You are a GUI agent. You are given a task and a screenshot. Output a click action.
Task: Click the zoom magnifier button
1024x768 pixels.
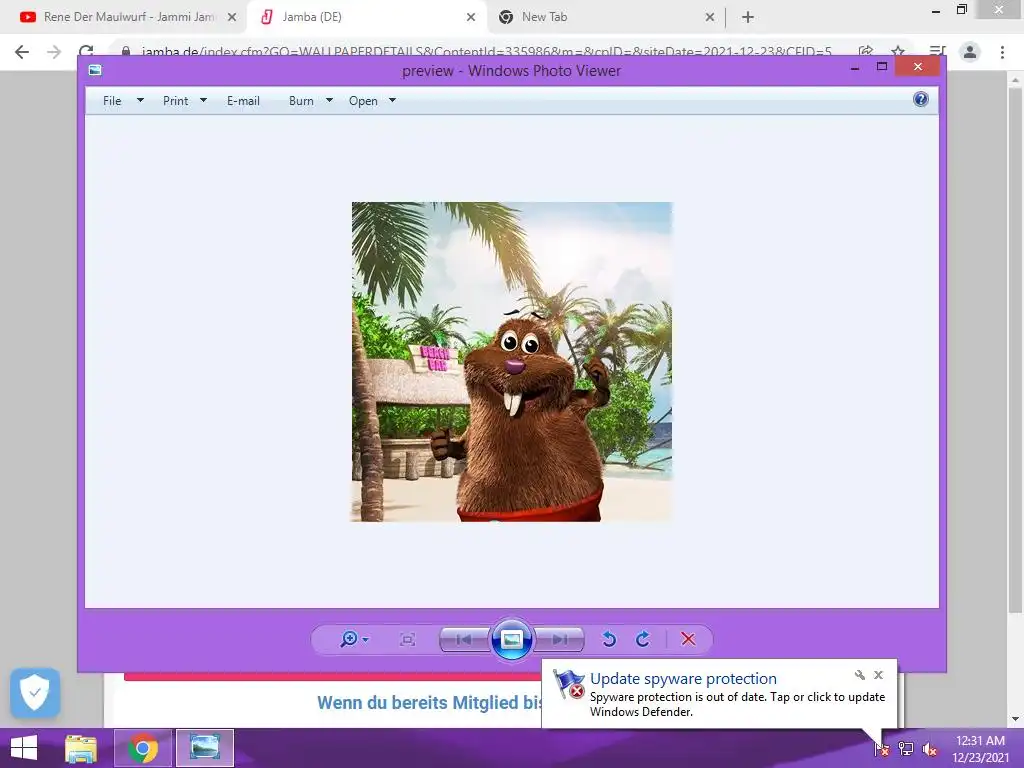pyautogui.click(x=349, y=639)
